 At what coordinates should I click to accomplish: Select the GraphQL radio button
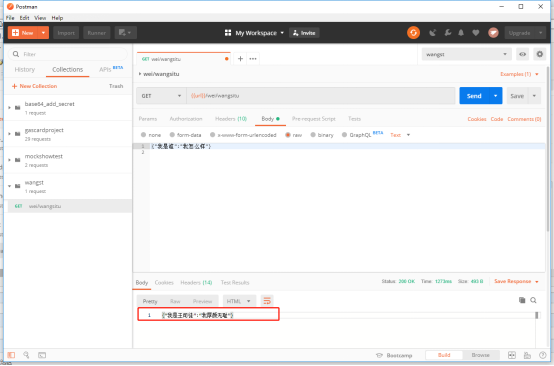pos(344,135)
